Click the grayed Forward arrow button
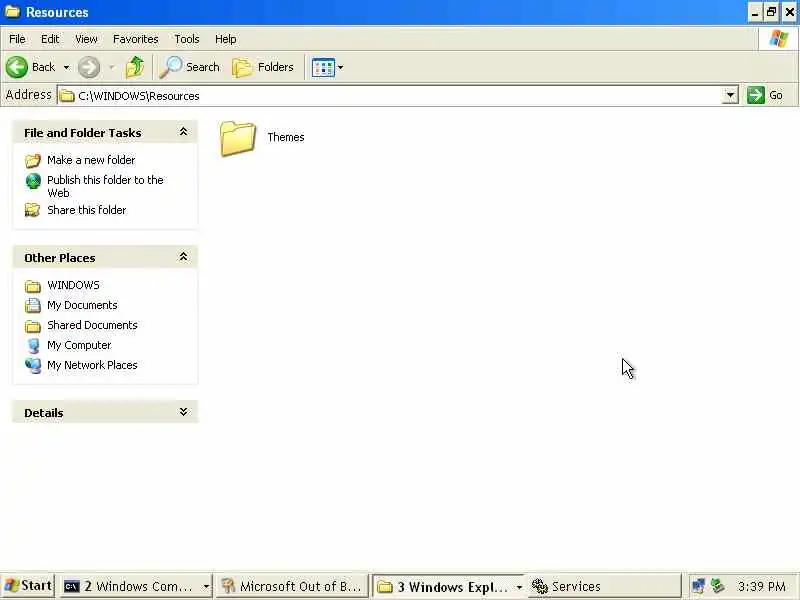The image size is (800, 600). 89,67
